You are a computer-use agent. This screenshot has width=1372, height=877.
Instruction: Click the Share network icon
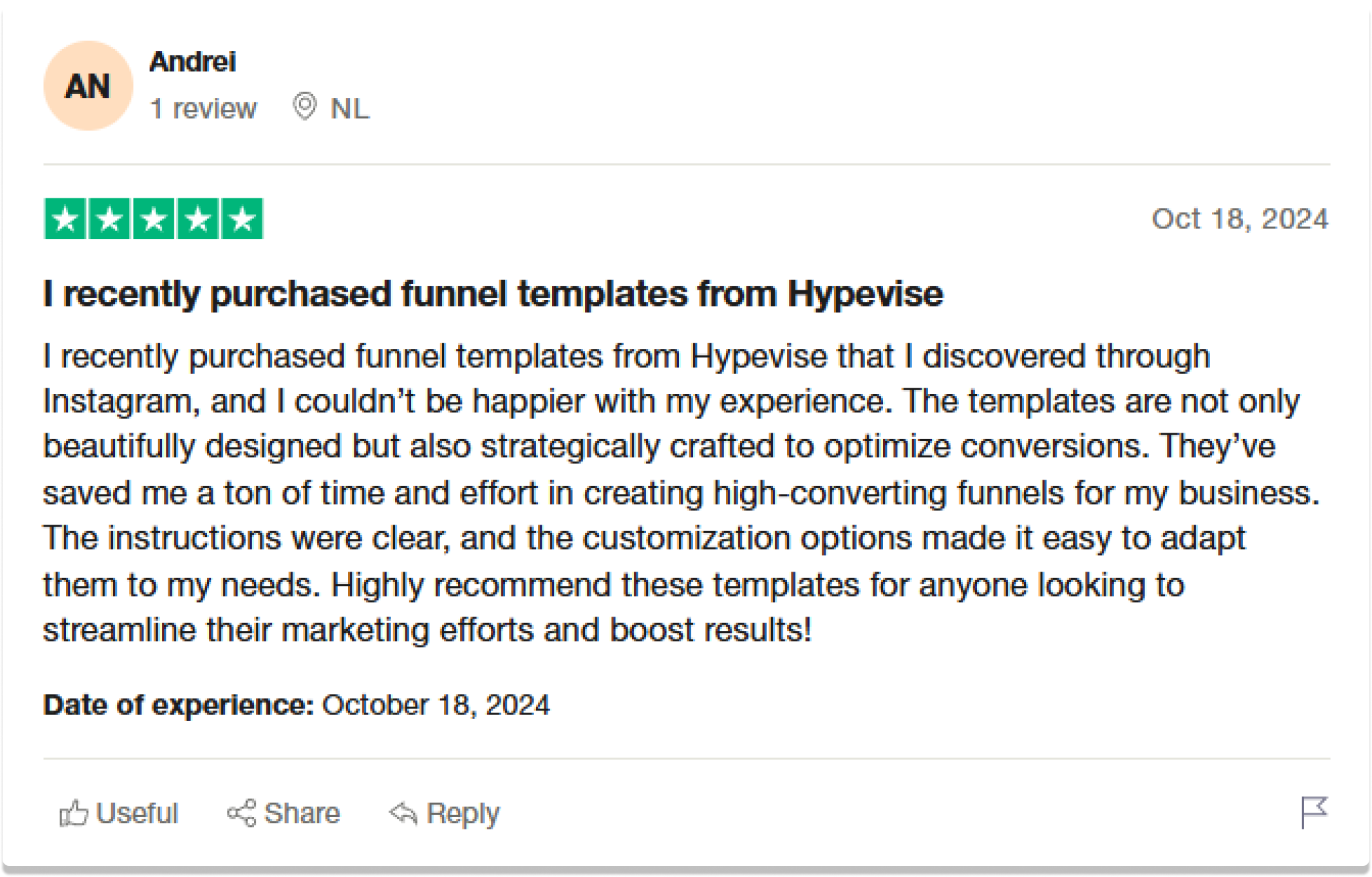(242, 813)
